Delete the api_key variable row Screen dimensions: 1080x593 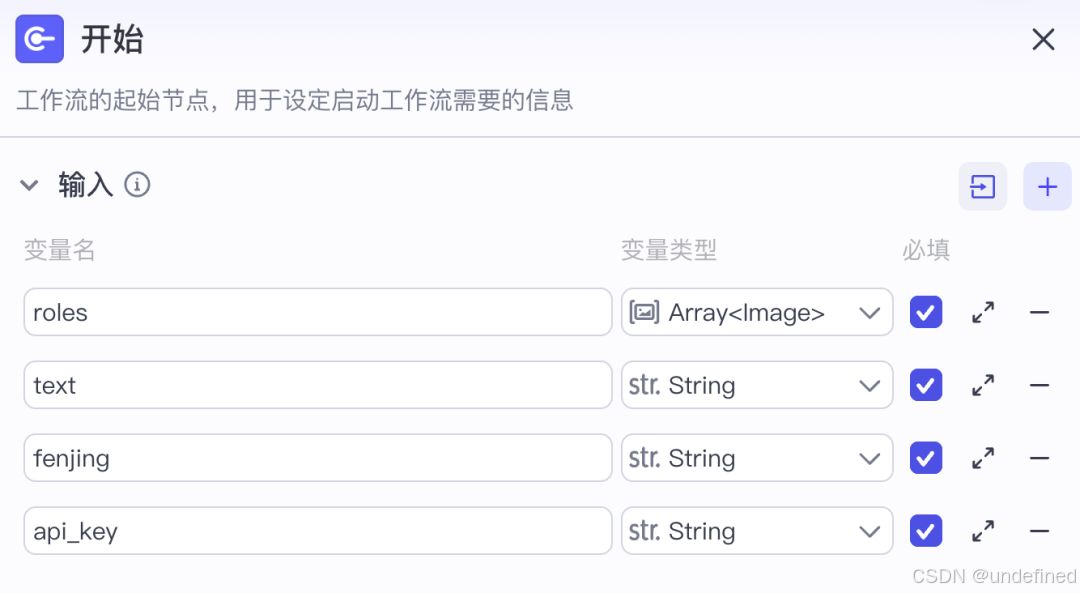1039,532
